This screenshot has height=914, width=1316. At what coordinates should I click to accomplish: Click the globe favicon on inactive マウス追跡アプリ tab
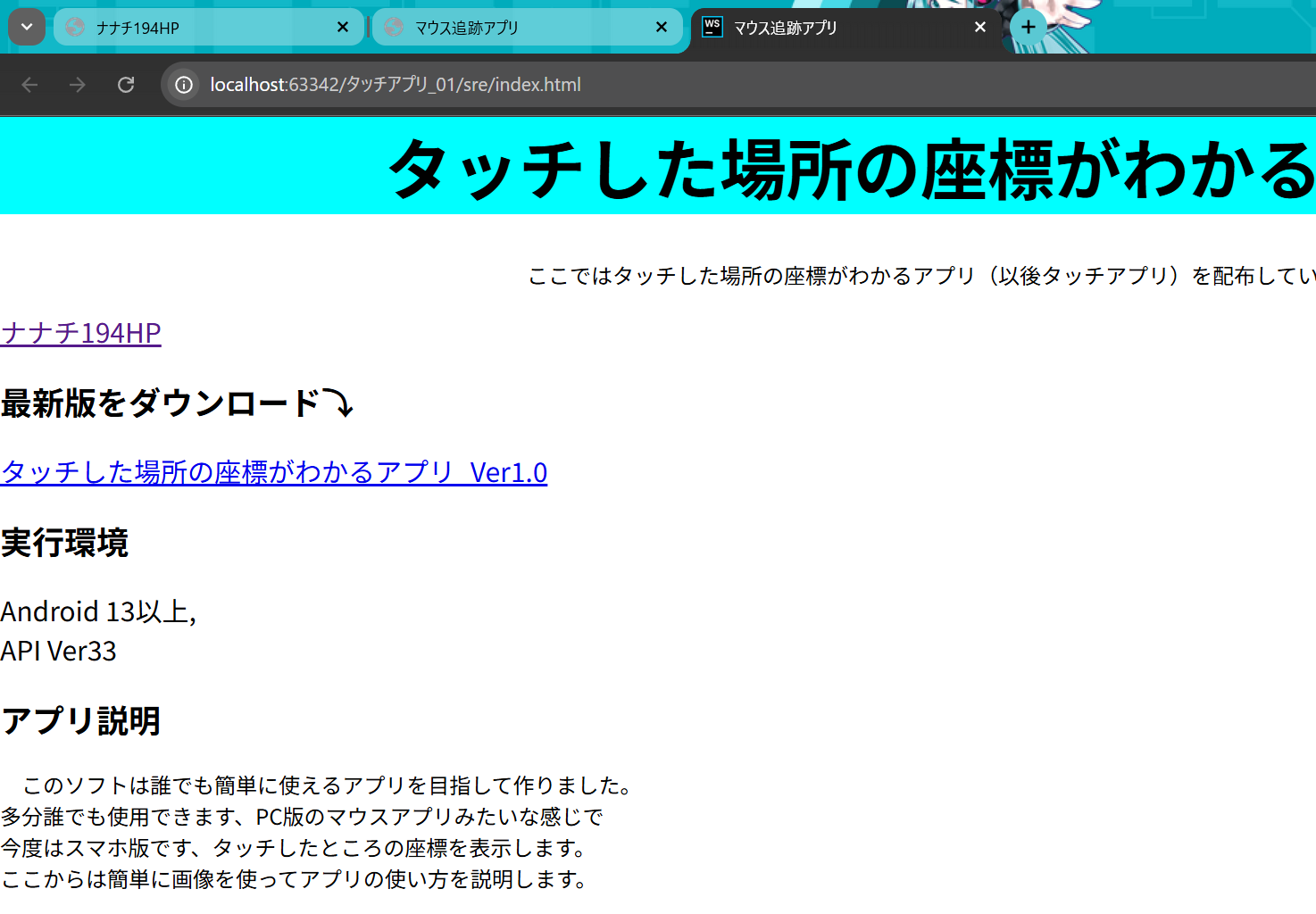[x=394, y=28]
